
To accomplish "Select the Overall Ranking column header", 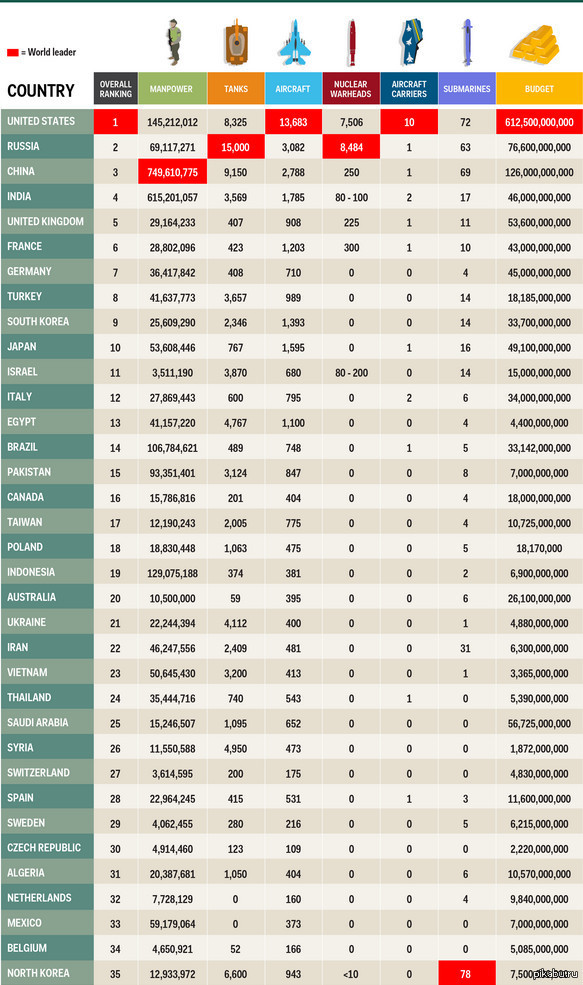I will pos(116,89).
